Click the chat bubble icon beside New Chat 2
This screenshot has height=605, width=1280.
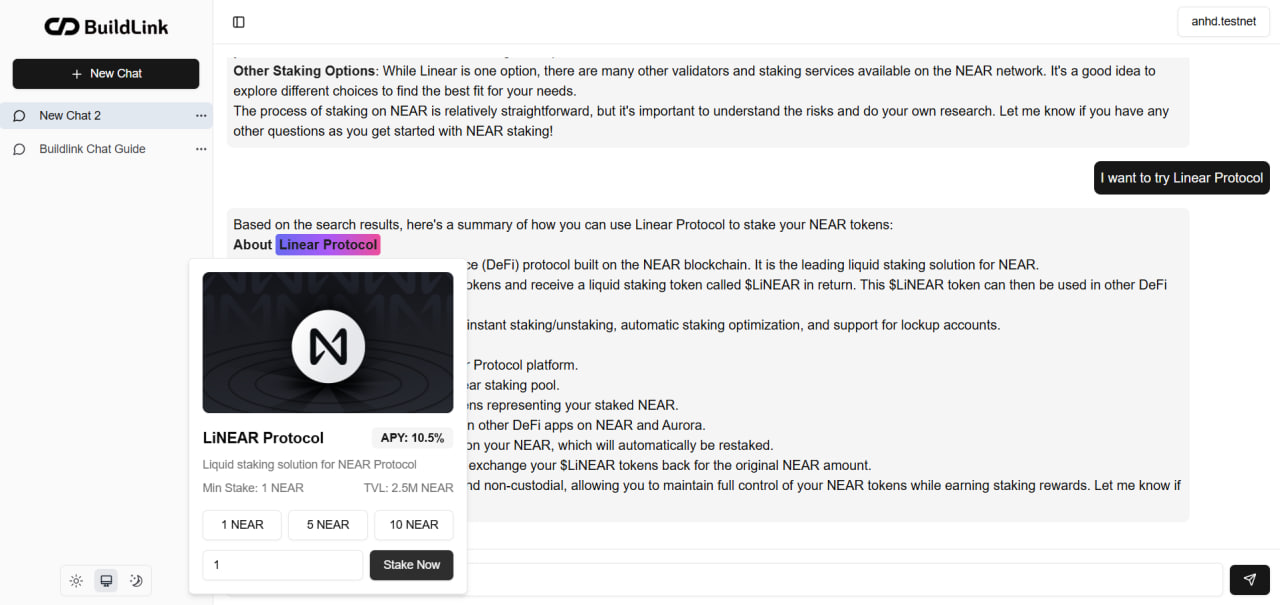pyautogui.click(x=19, y=116)
